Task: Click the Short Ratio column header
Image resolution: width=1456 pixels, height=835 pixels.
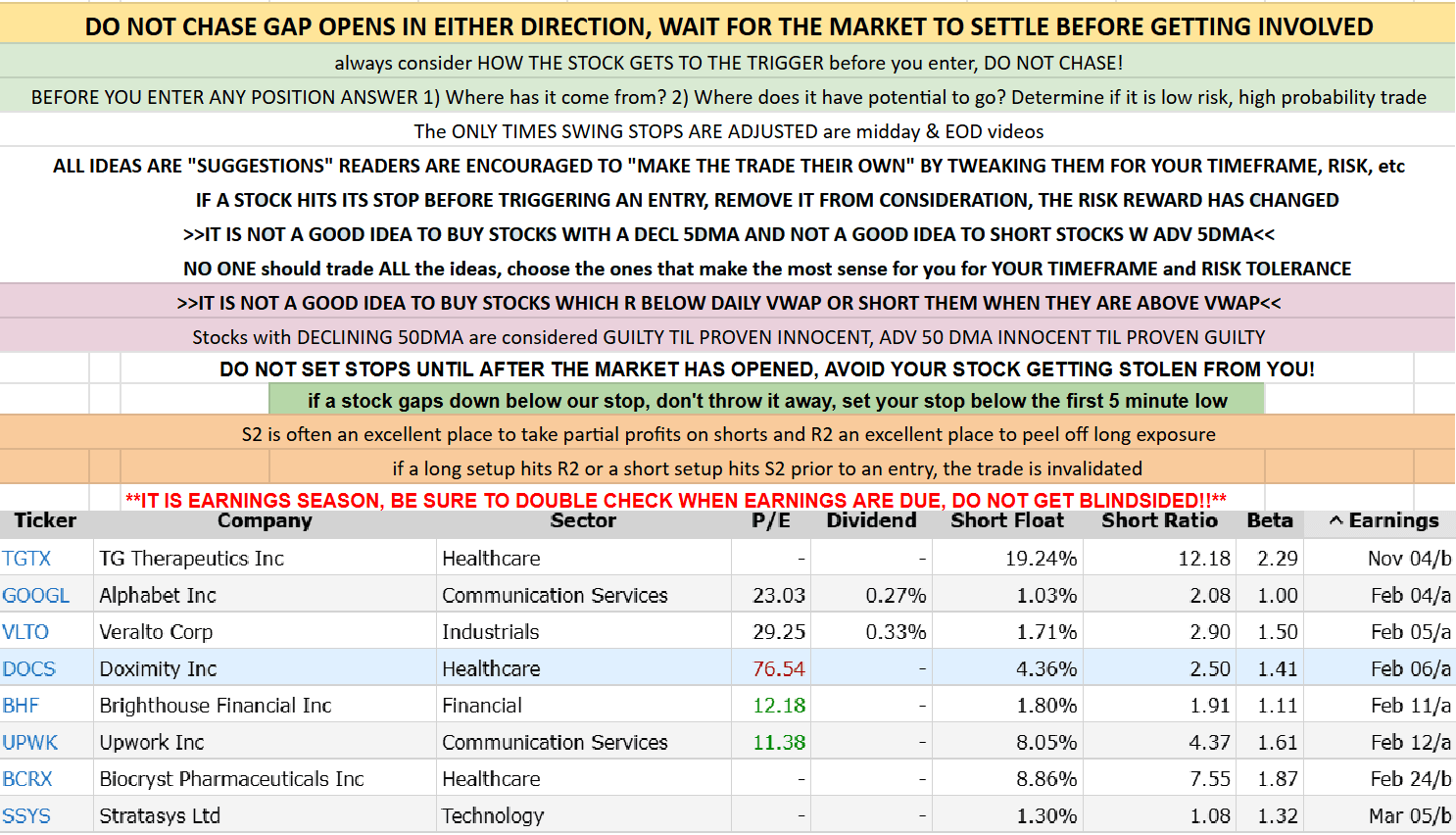Action: tap(1159, 520)
